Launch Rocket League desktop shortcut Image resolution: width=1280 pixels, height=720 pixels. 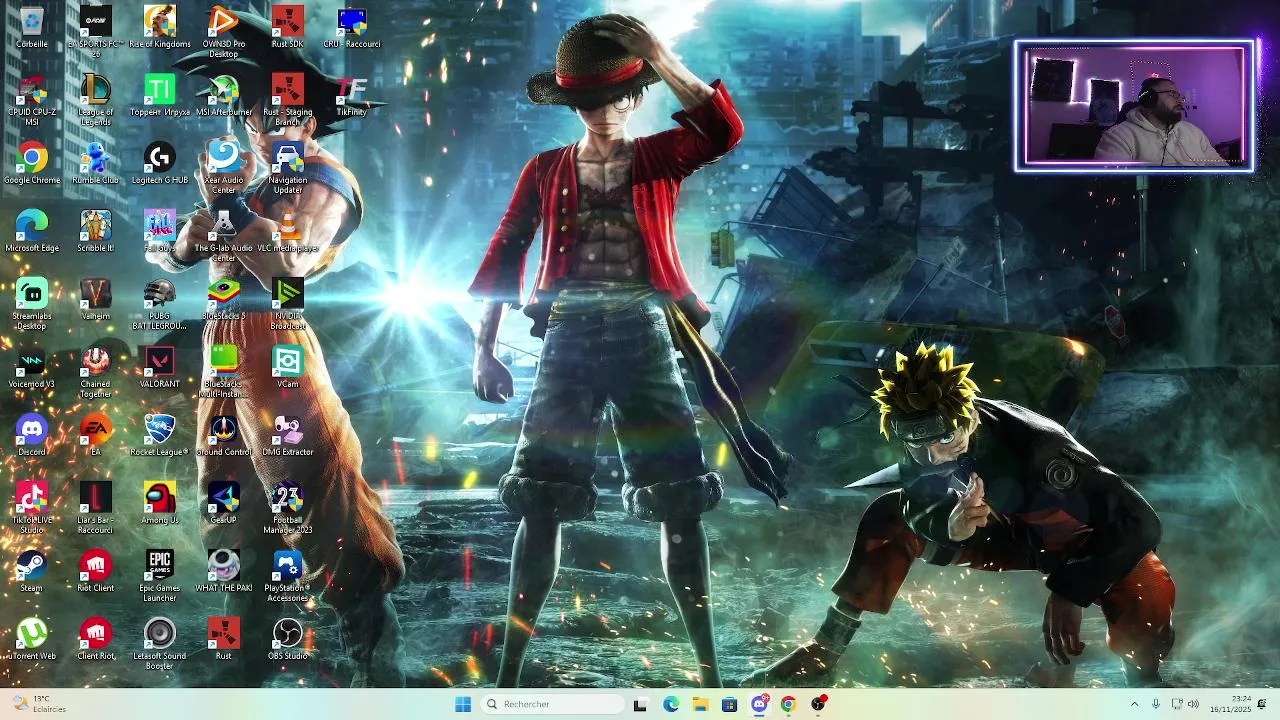160,435
